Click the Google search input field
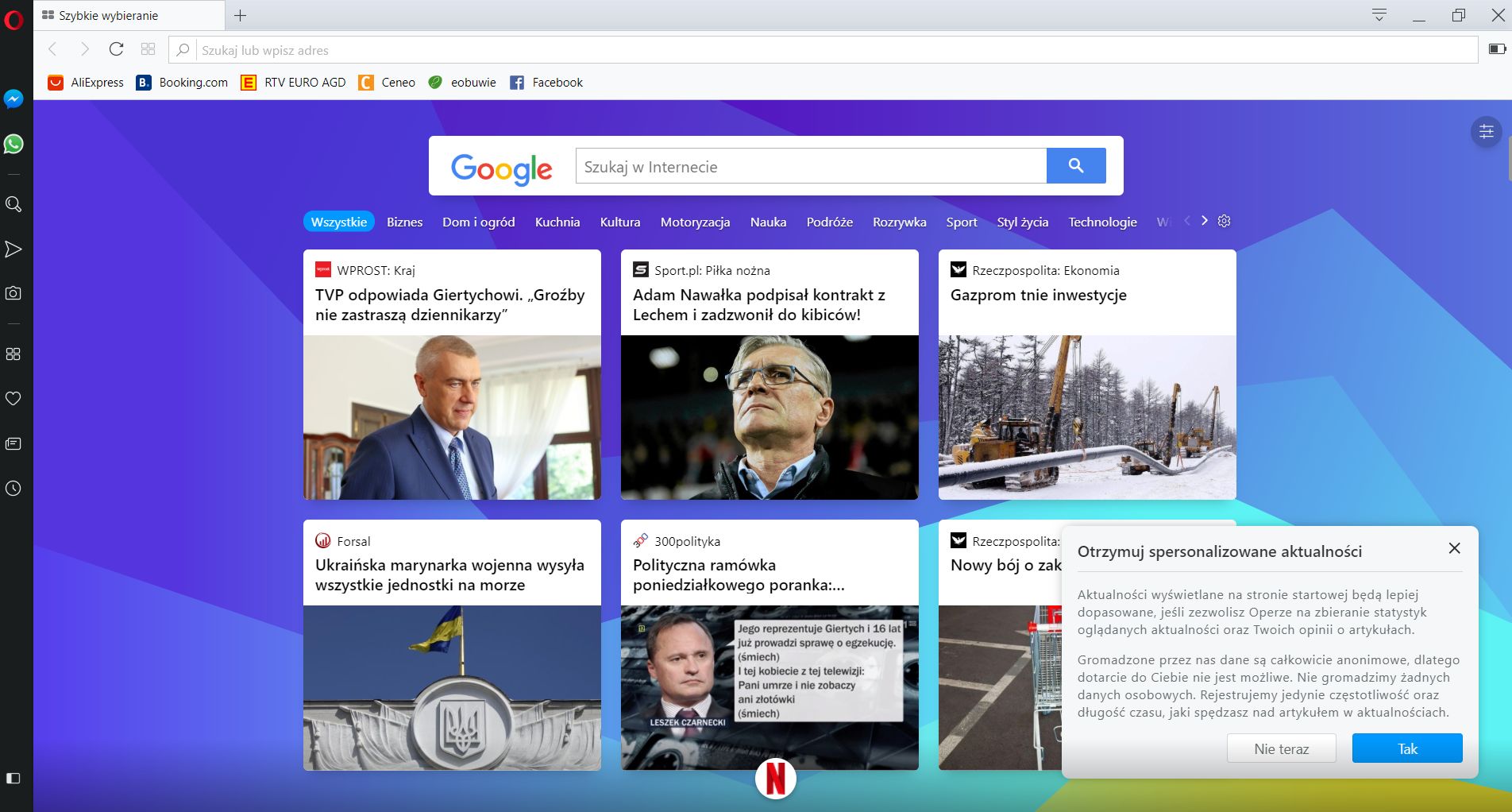 pyautogui.click(x=810, y=166)
